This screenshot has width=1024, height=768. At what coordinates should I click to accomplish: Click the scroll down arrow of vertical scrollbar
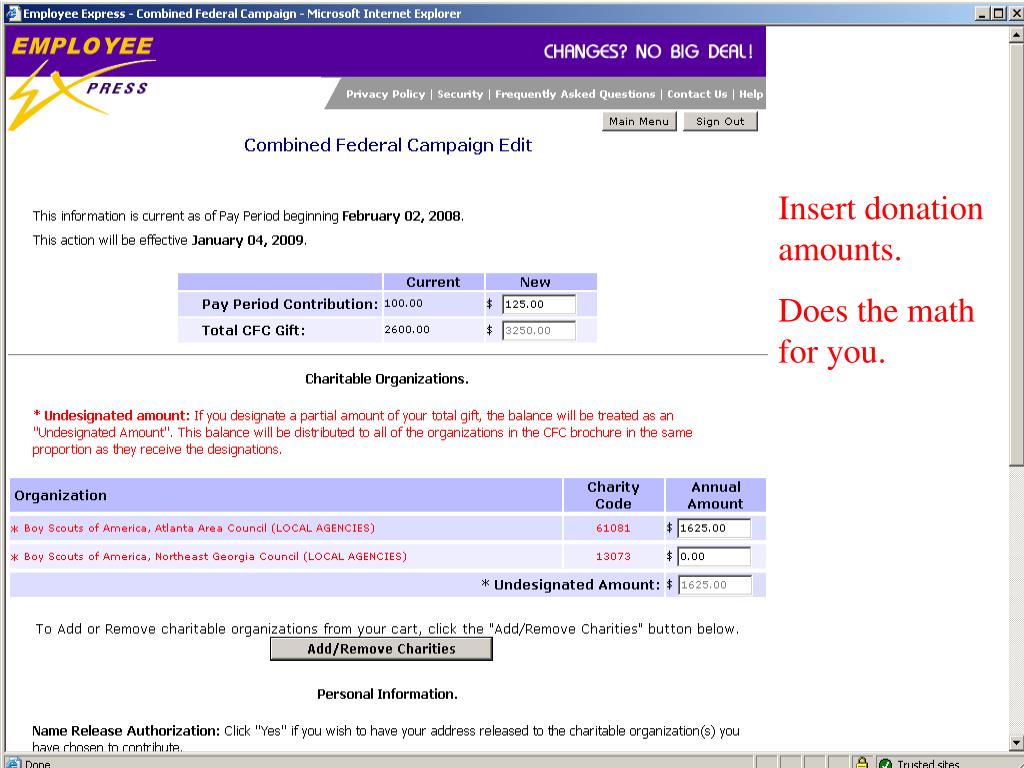(x=1016, y=743)
